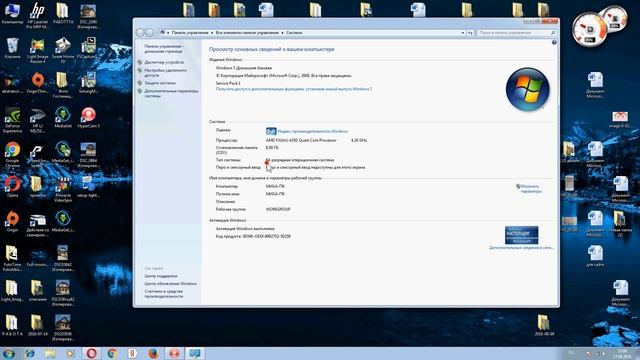The height and width of the screenshot is (360, 640).
Task: Open the HP LaserJet shortcut on desktop
Action: [x=38, y=16]
